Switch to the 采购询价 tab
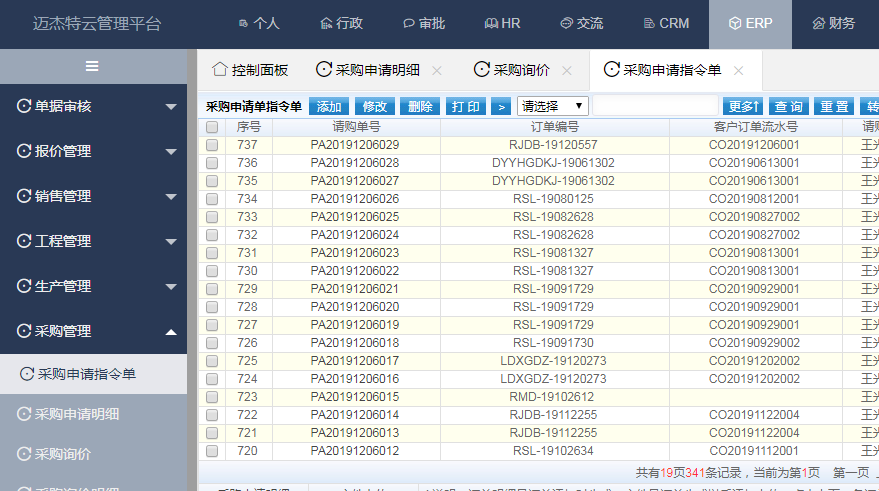This screenshot has width=879, height=491. pos(512,70)
